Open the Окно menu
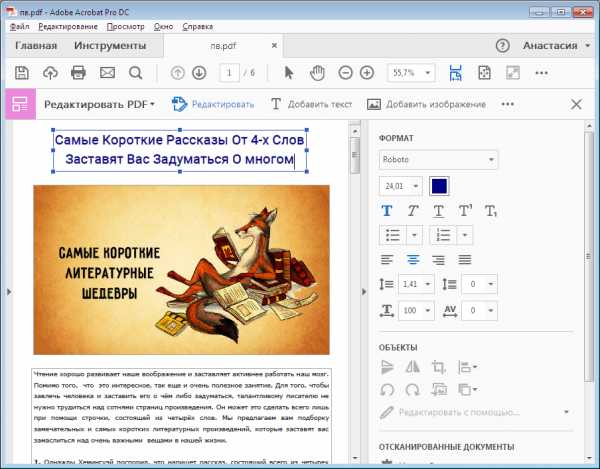Image resolution: width=600 pixels, height=469 pixels. pos(163,27)
